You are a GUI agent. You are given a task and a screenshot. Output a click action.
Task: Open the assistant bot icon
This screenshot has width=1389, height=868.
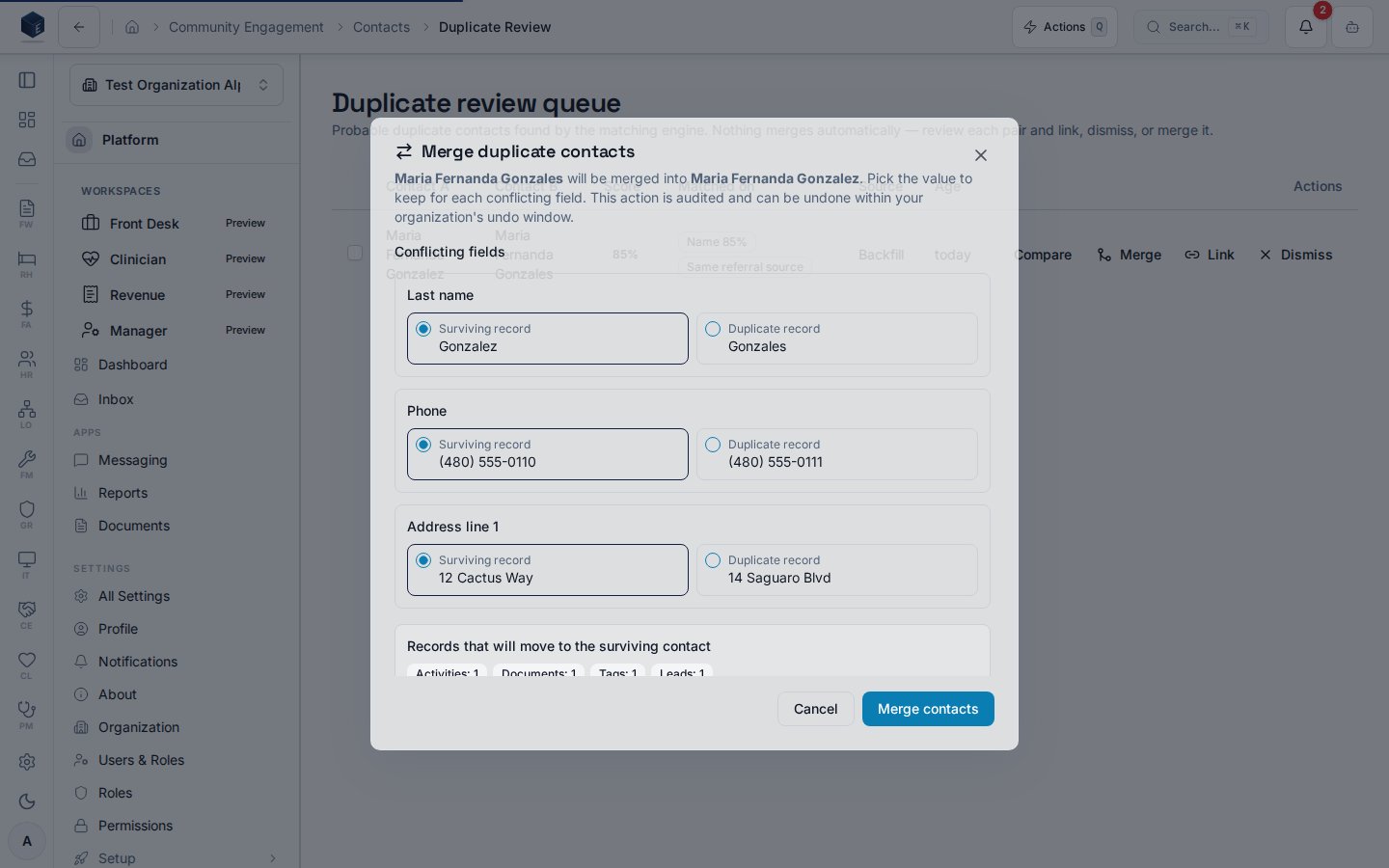tap(1352, 27)
